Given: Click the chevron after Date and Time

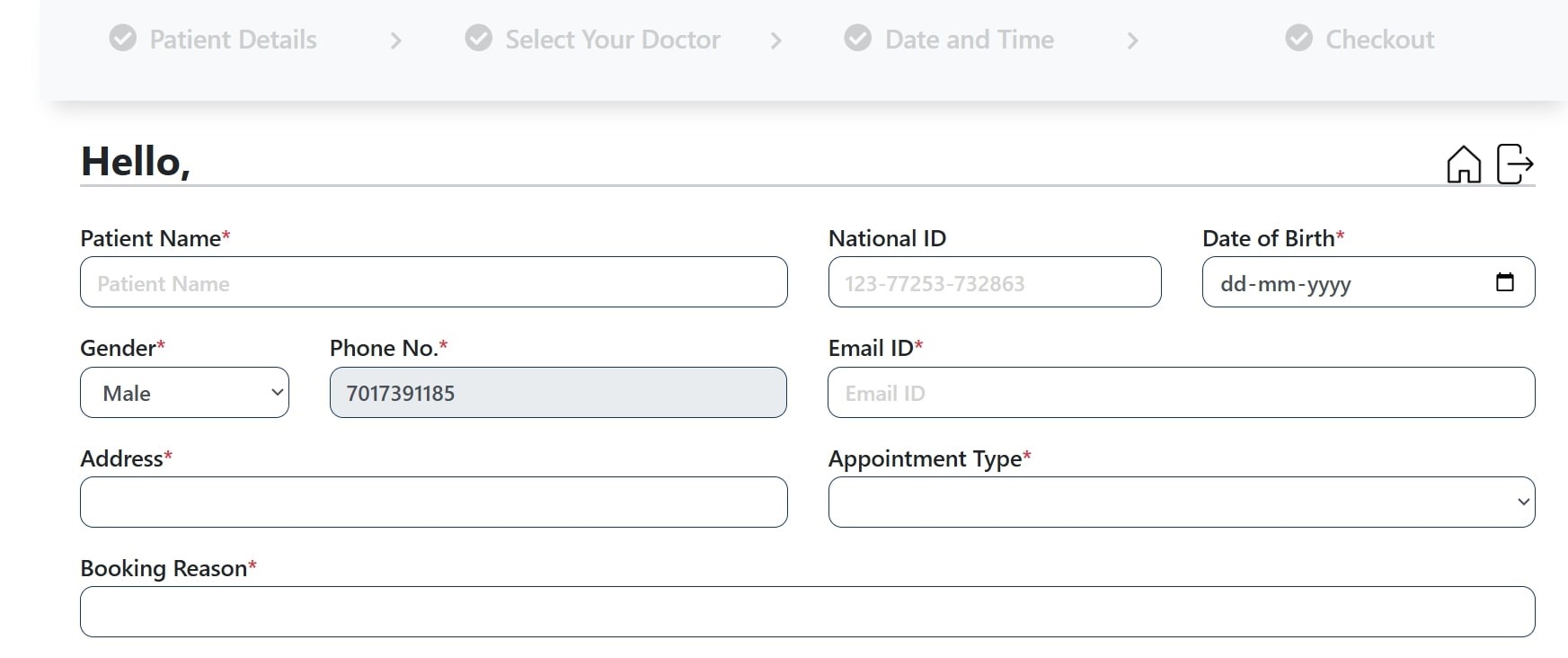Looking at the screenshot, I should coord(1132,40).
